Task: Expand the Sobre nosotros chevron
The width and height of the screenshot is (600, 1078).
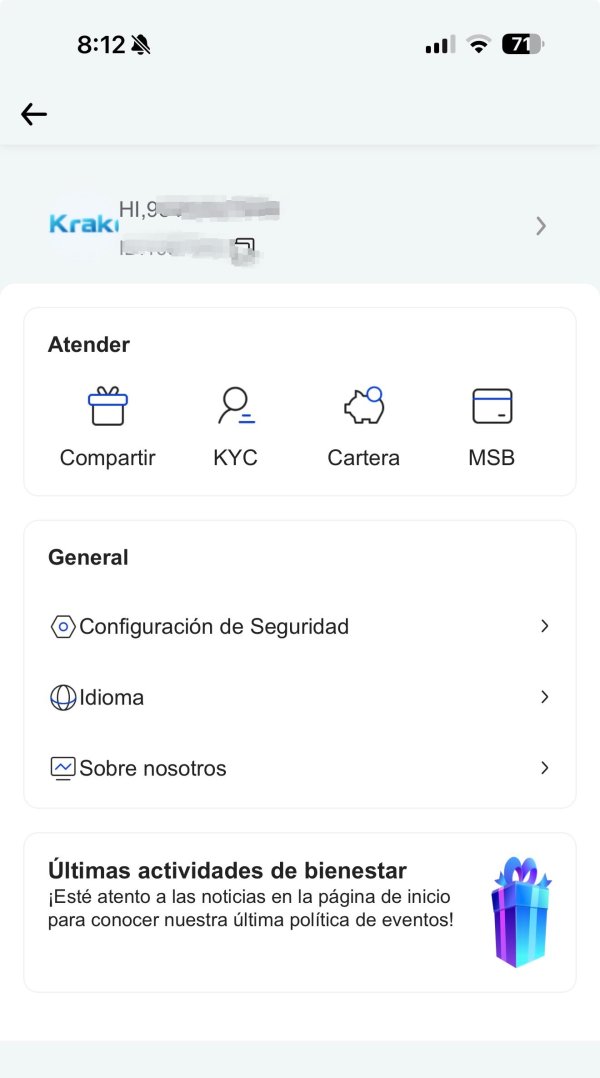Action: (545, 768)
